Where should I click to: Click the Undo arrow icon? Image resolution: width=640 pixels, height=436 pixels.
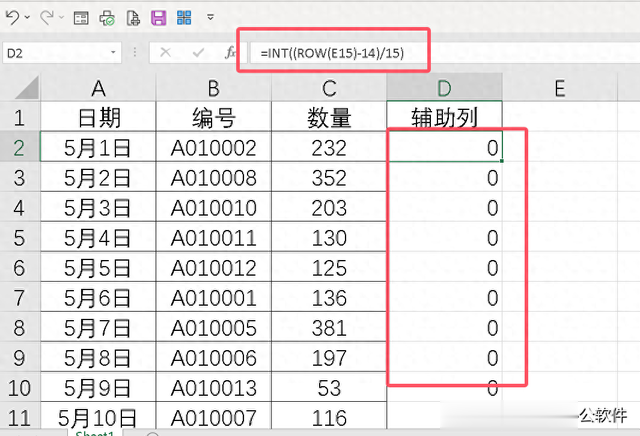[12, 17]
